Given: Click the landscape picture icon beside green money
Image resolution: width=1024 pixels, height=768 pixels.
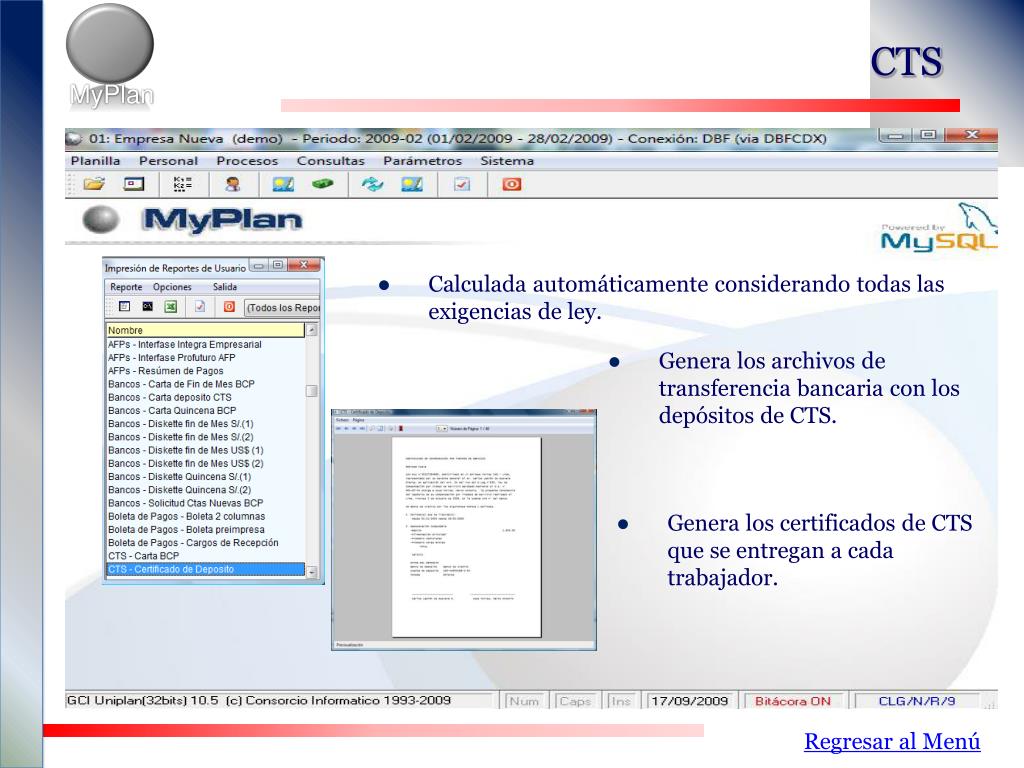Looking at the screenshot, I should tap(283, 184).
